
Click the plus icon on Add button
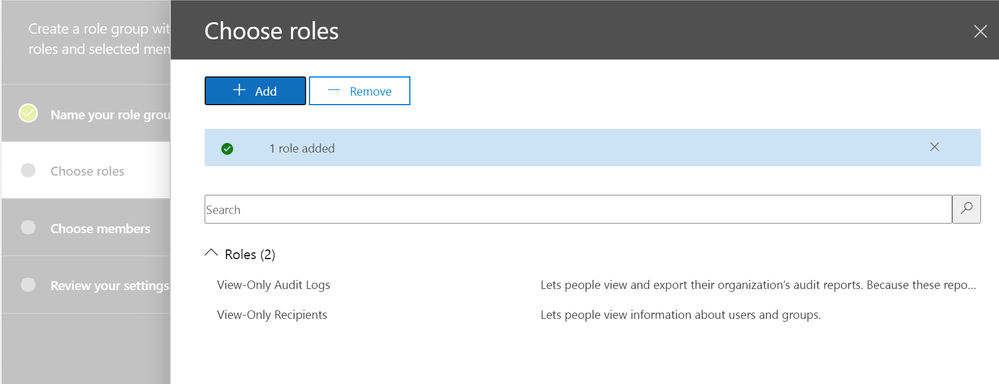pos(239,90)
